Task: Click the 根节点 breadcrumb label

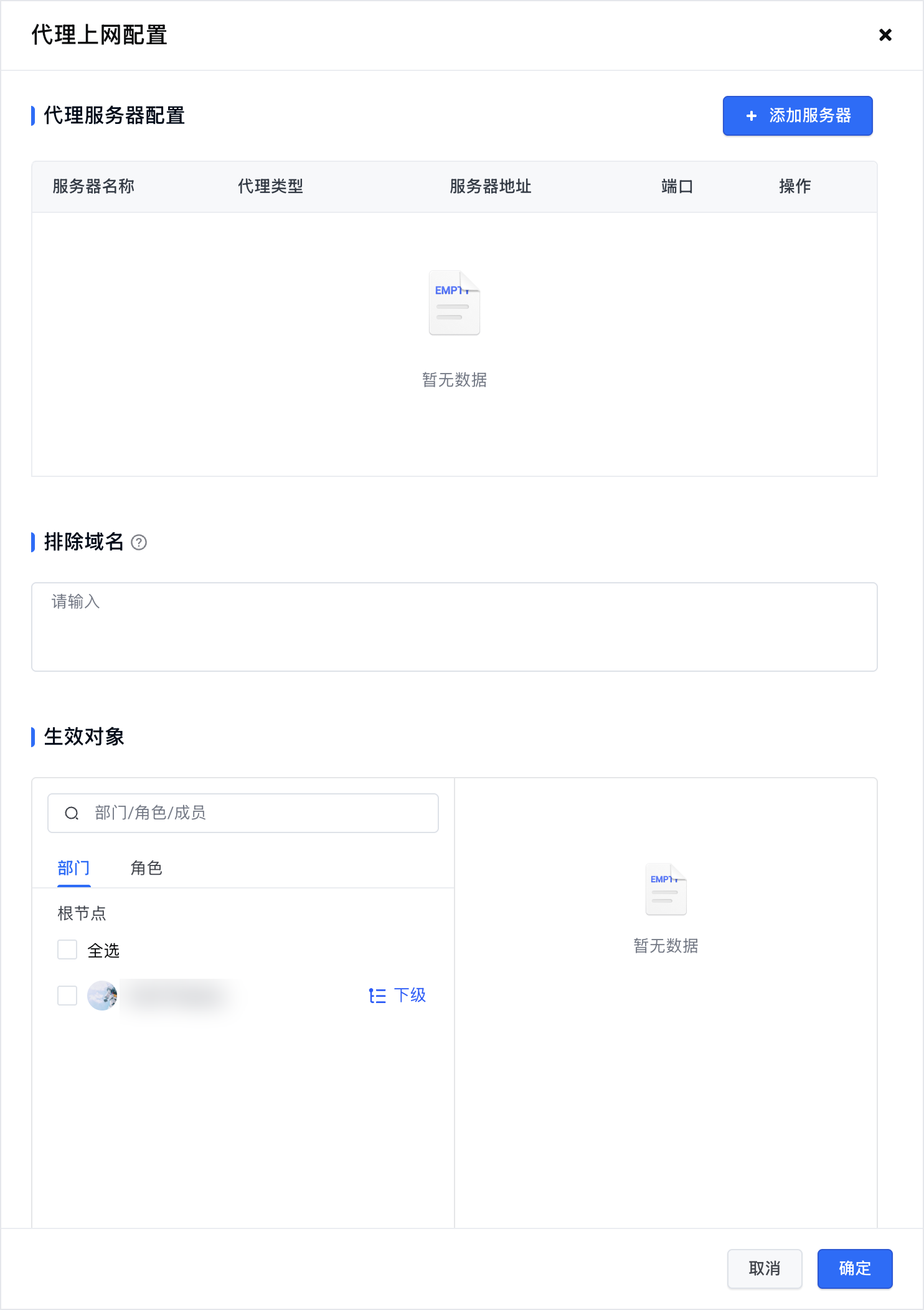Action: [x=82, y=913]
